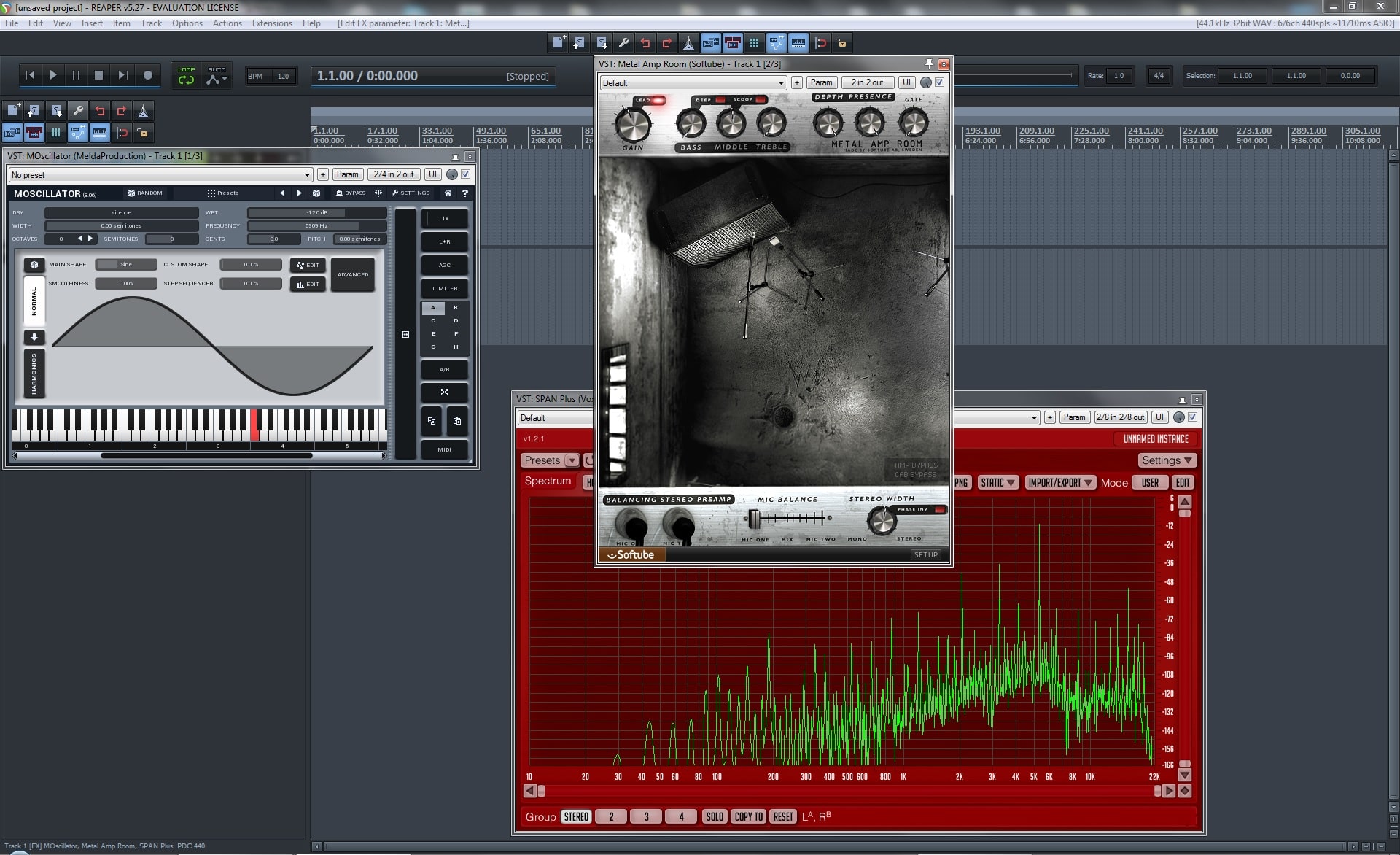
Task: Expand the MOscillator preset dropdown
Action: 307,175
